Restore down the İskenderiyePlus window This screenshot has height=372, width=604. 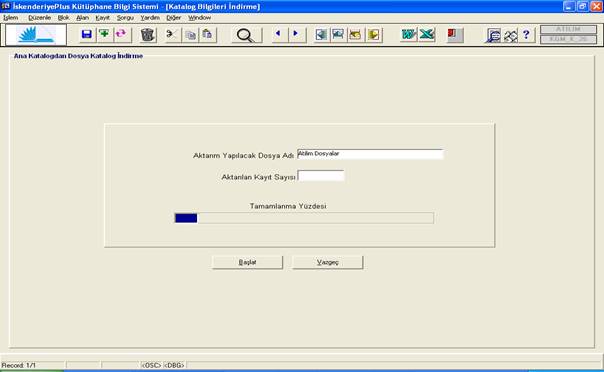coord(582,7)
